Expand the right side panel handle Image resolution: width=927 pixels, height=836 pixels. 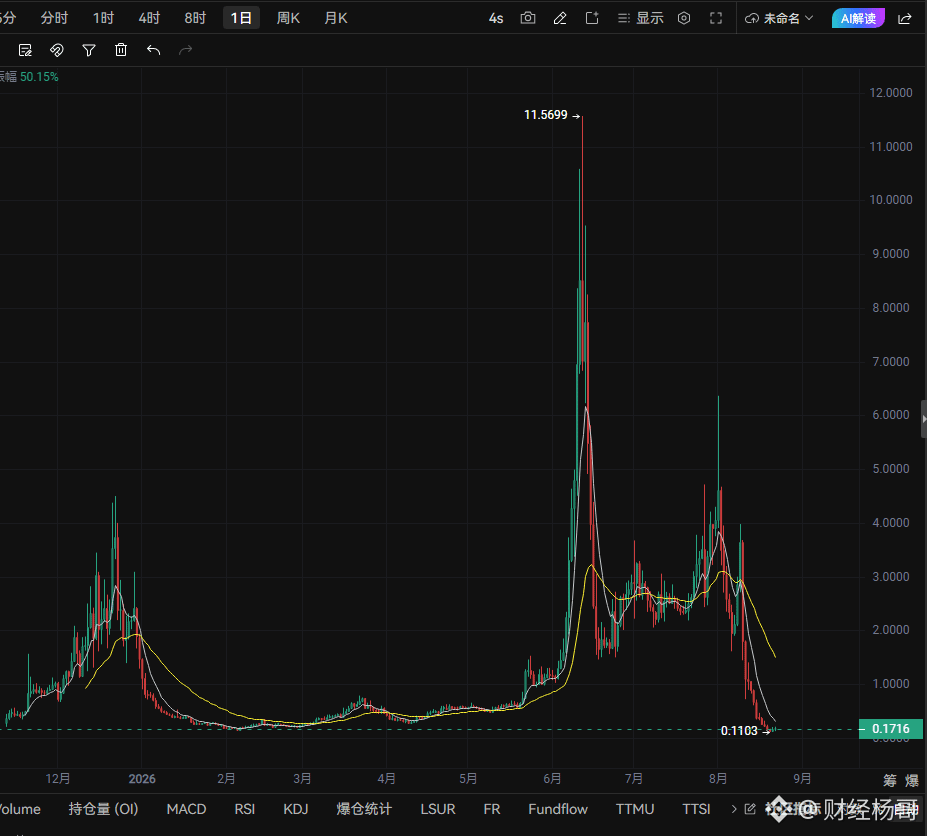pos(924,419)
